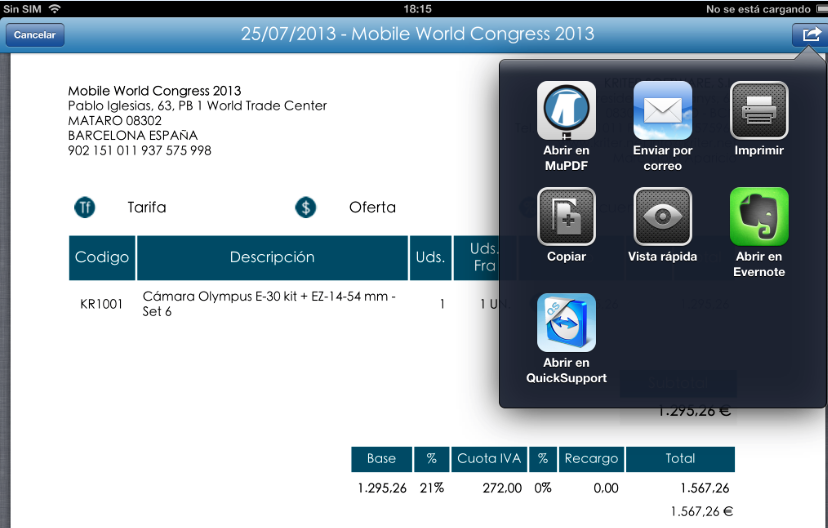Tap the Cuota IVA header cell
Viewport: 828px width, 528px height.
point(489,459)
